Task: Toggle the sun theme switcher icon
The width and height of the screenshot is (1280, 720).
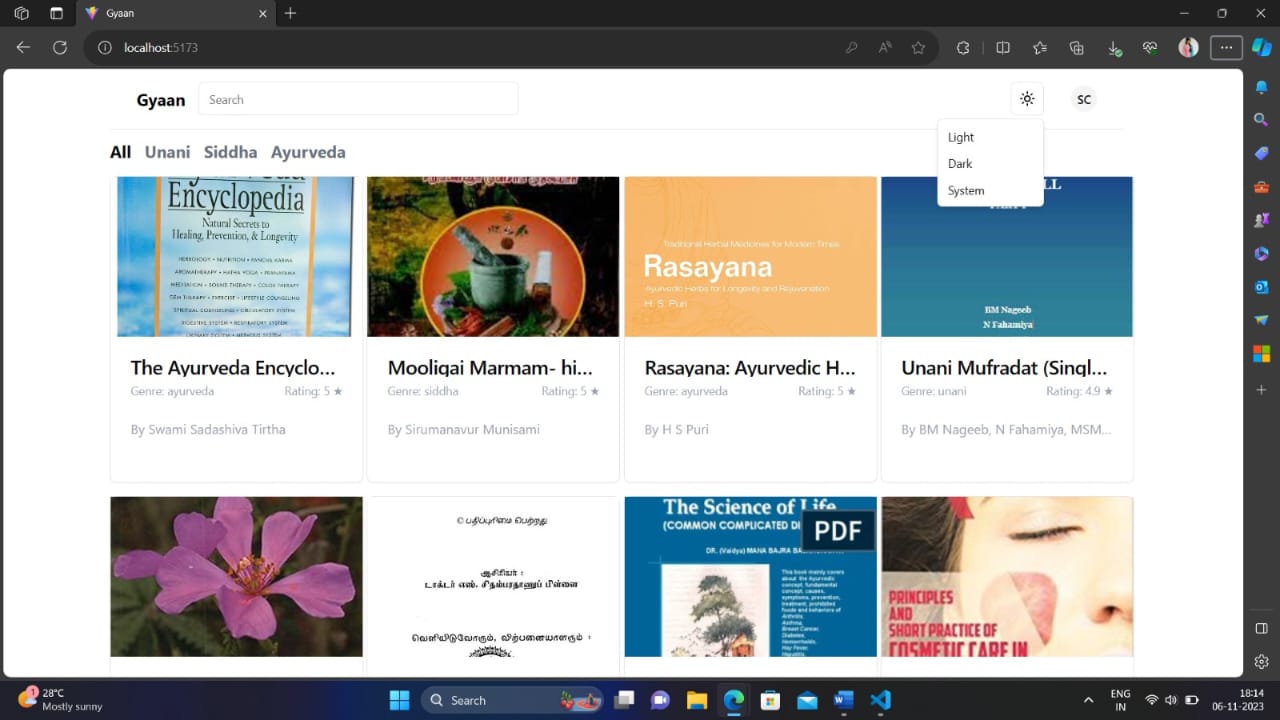Action: click(1026, 99)
